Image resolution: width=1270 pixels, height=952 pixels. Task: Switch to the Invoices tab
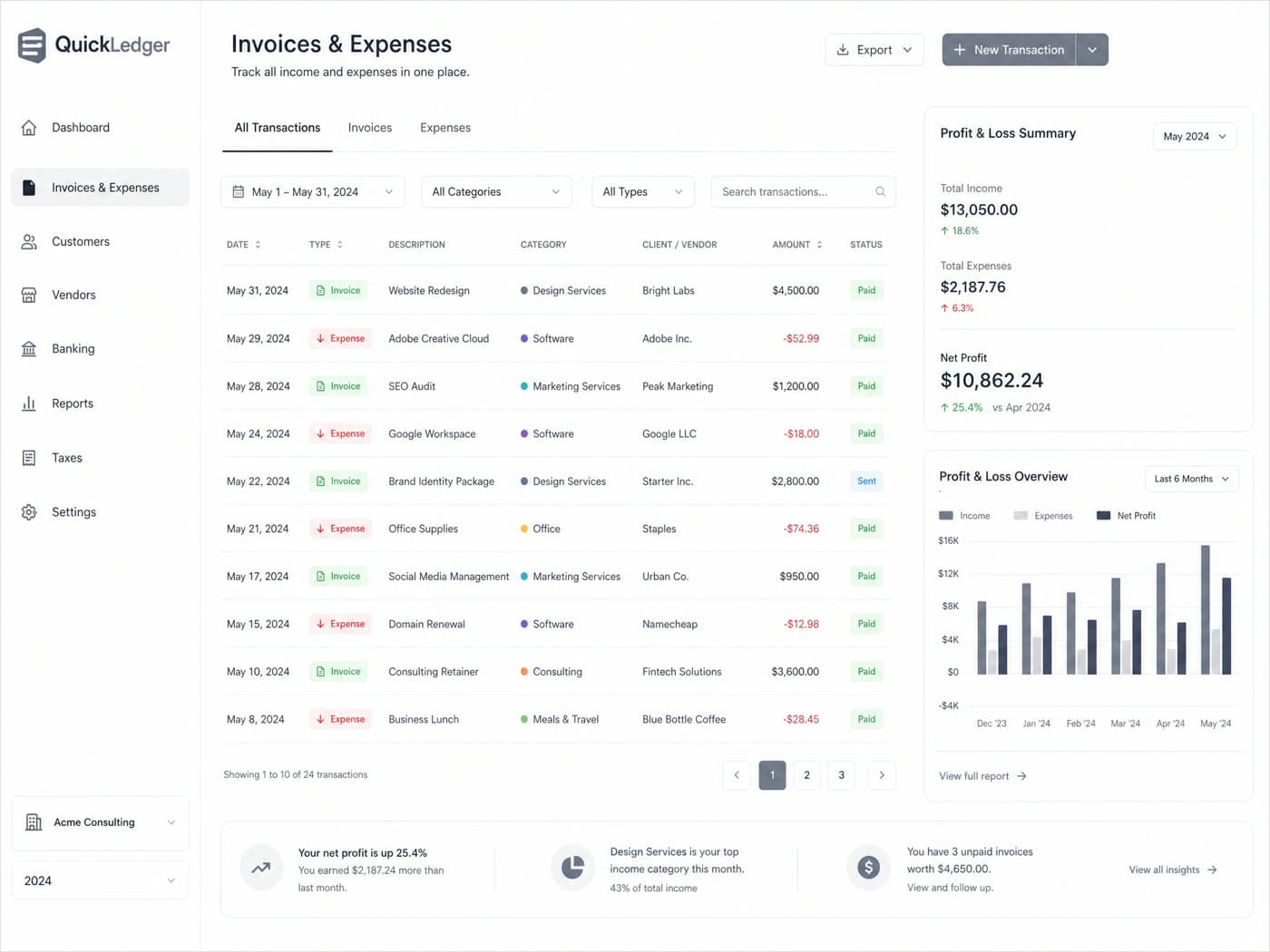(x=370, y=128)
